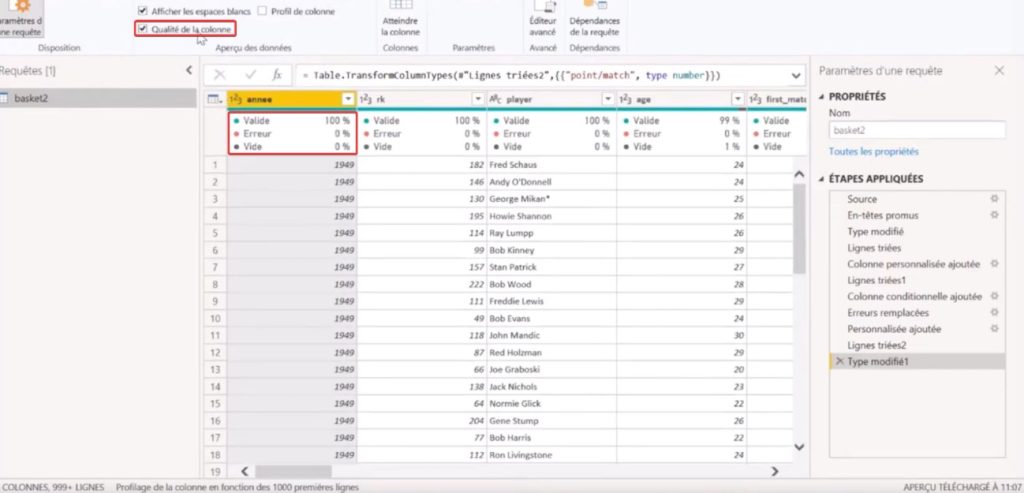The image size is (1024, 493).
Task: Expand the formula bar chevron
Action: click(x=796, y=76)
